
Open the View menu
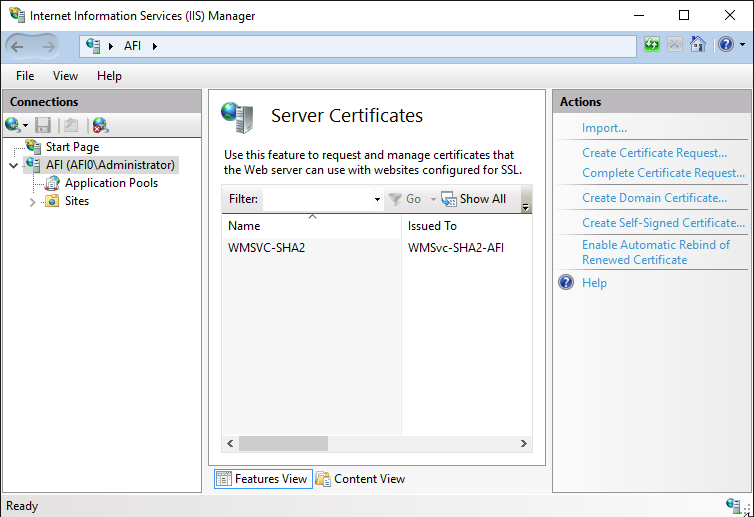point(65,76)
